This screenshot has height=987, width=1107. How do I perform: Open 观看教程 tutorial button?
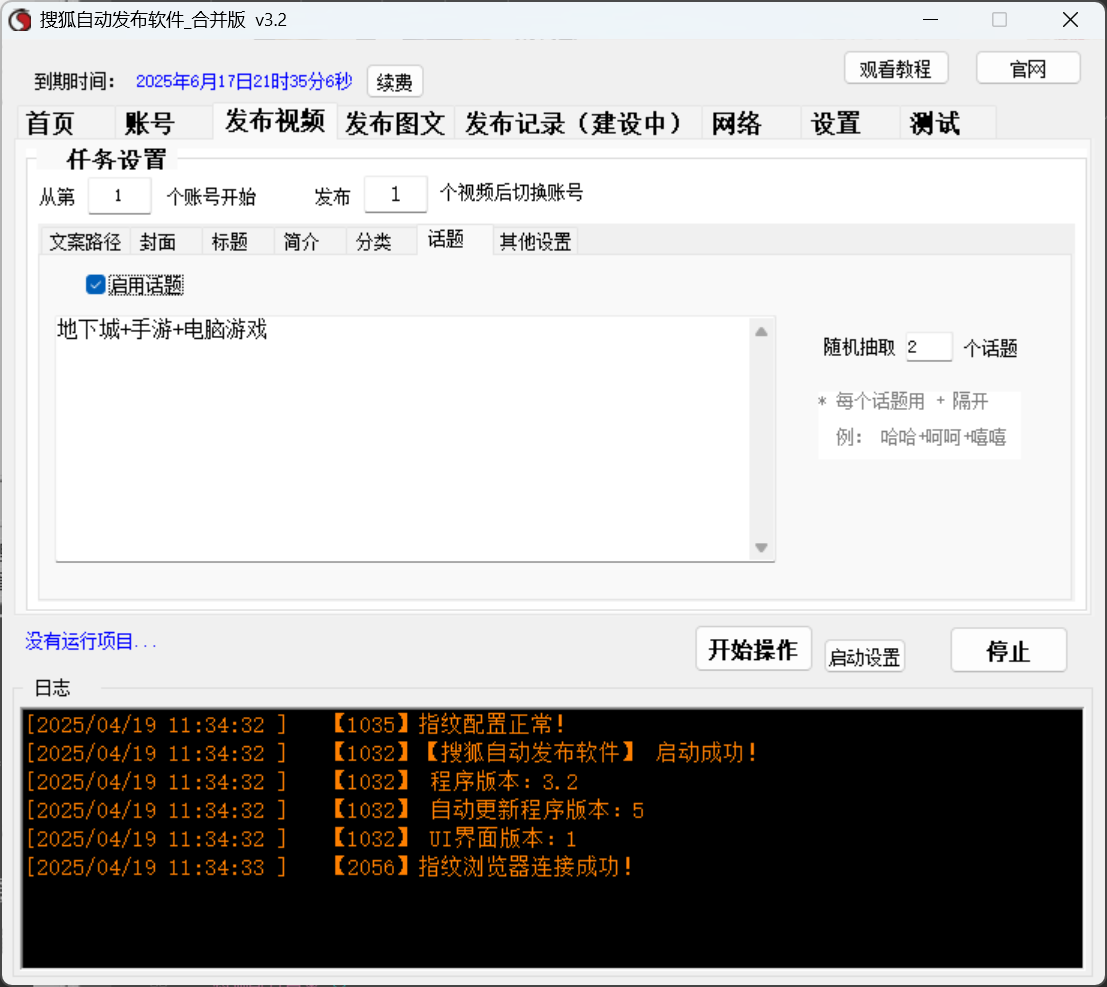coord(895,68)
